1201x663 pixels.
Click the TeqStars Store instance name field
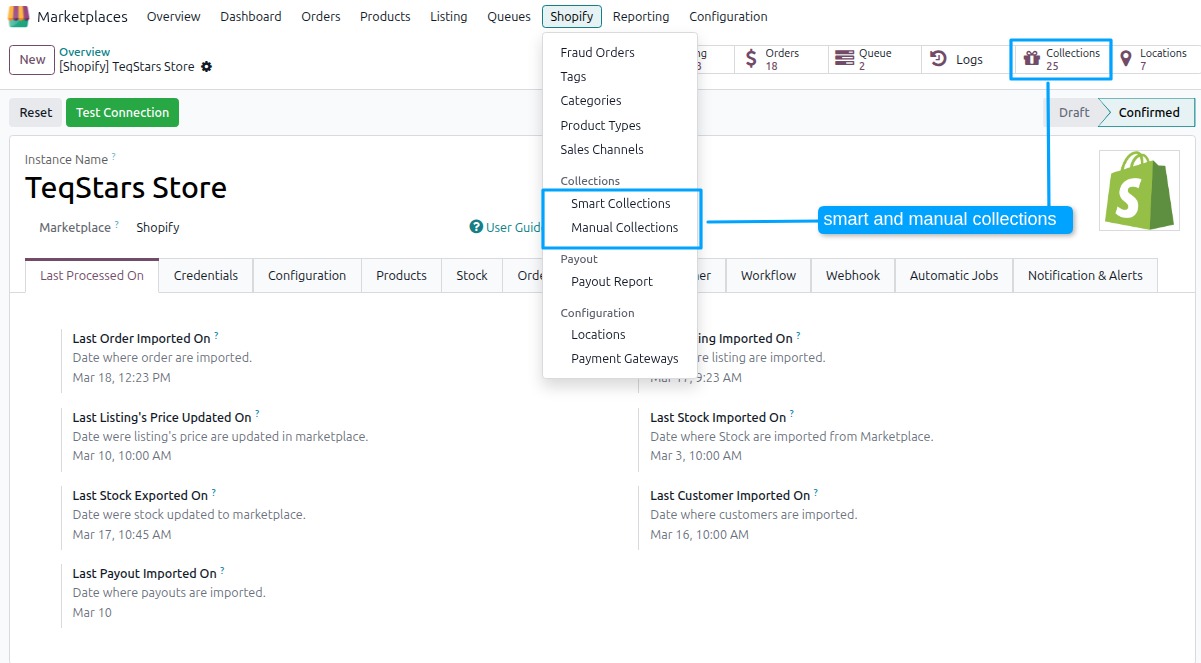(126, 188)
